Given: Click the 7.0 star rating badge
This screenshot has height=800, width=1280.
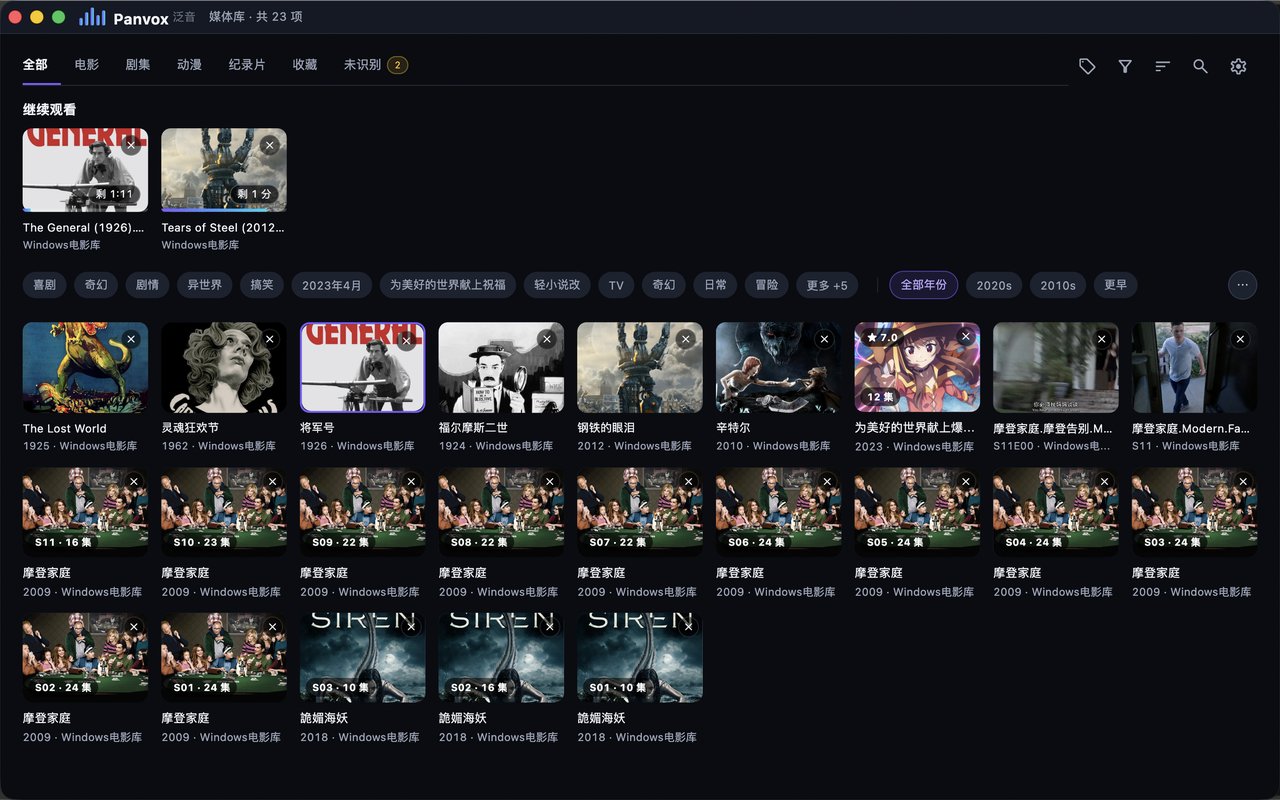Looking at the screenshot, I should (x=882, y=338).
